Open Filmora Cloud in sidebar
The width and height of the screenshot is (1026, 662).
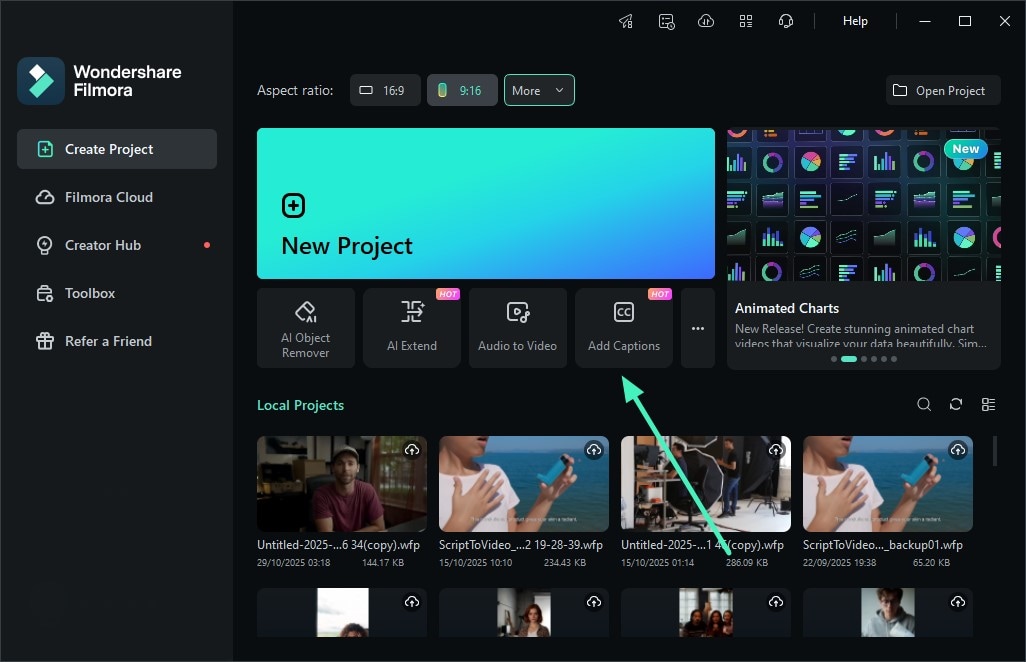pyautogui.click(x=116, y=197)
